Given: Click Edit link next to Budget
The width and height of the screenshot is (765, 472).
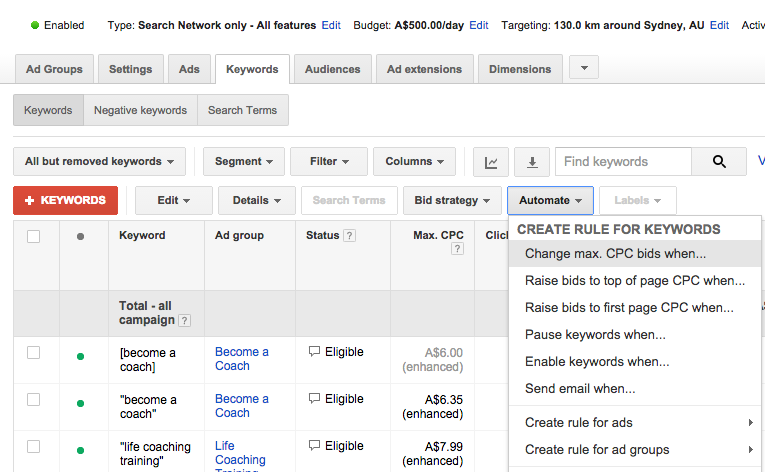Looking at the screenshot, I should coord(479,25).
